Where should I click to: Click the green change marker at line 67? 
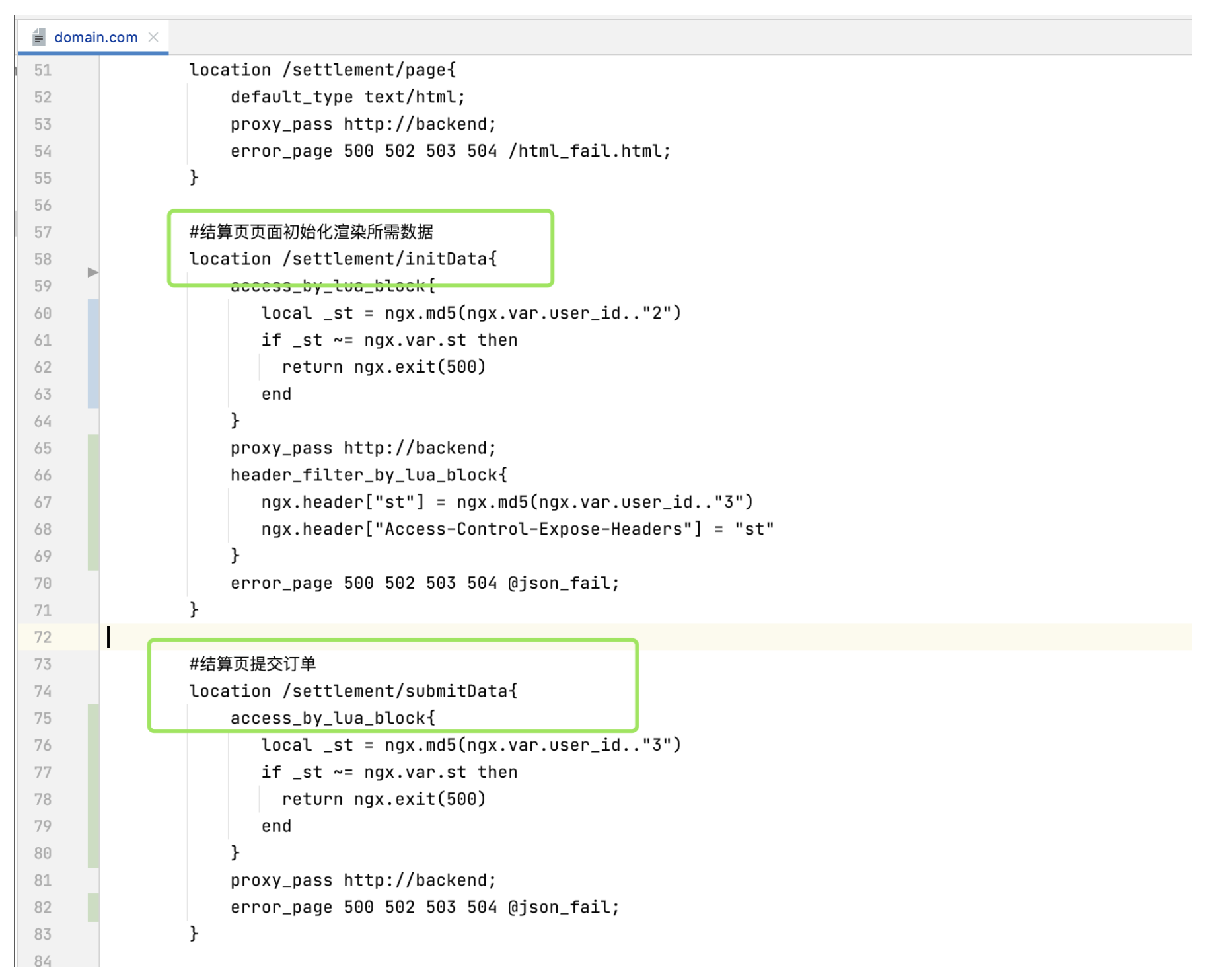93,502
